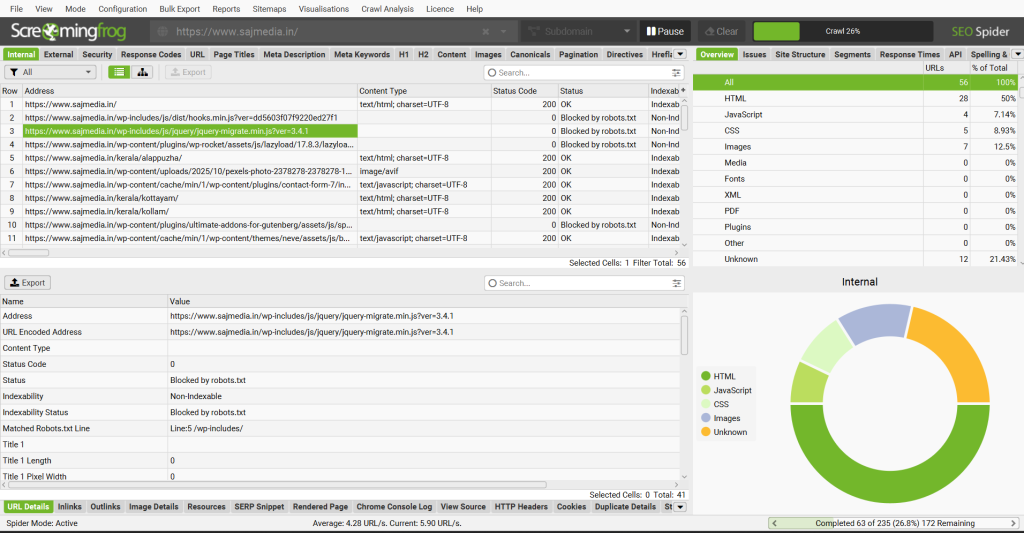Click the globe icon beside URL
1024x533 pixels.
[163, 31]
